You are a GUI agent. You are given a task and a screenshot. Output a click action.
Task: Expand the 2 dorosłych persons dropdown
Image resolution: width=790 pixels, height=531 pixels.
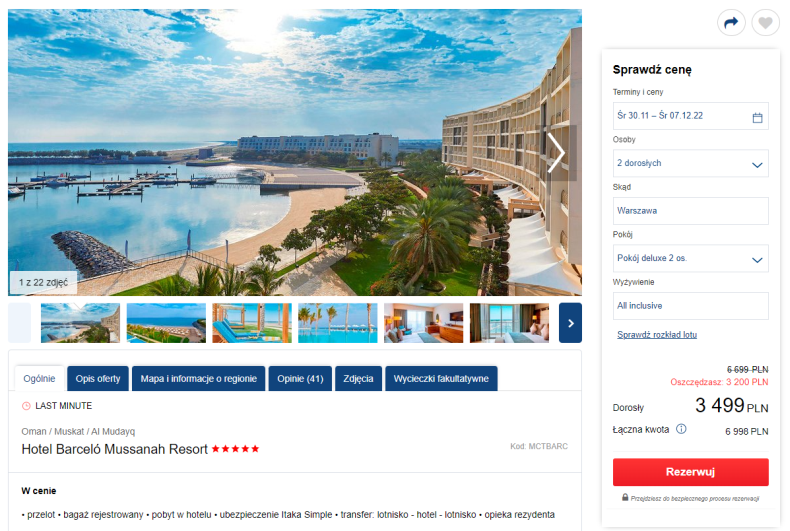(690, 163)
